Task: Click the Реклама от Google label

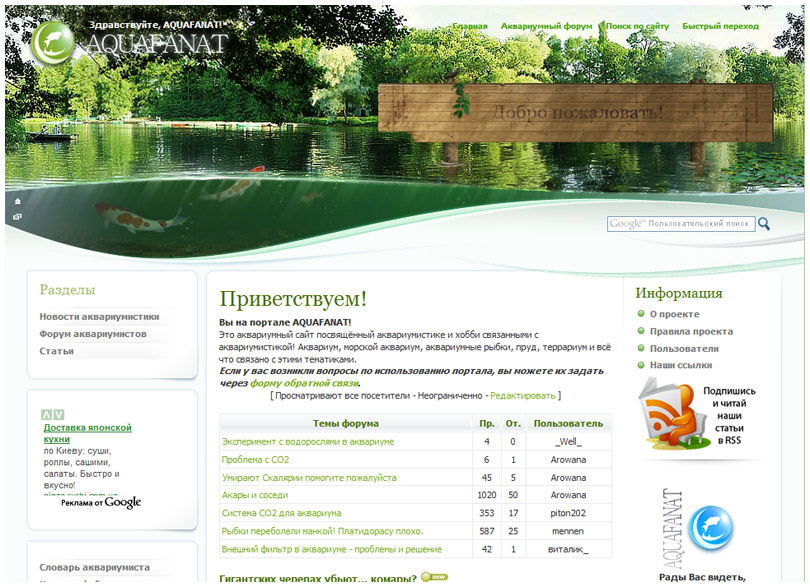Action: [101, 502]
